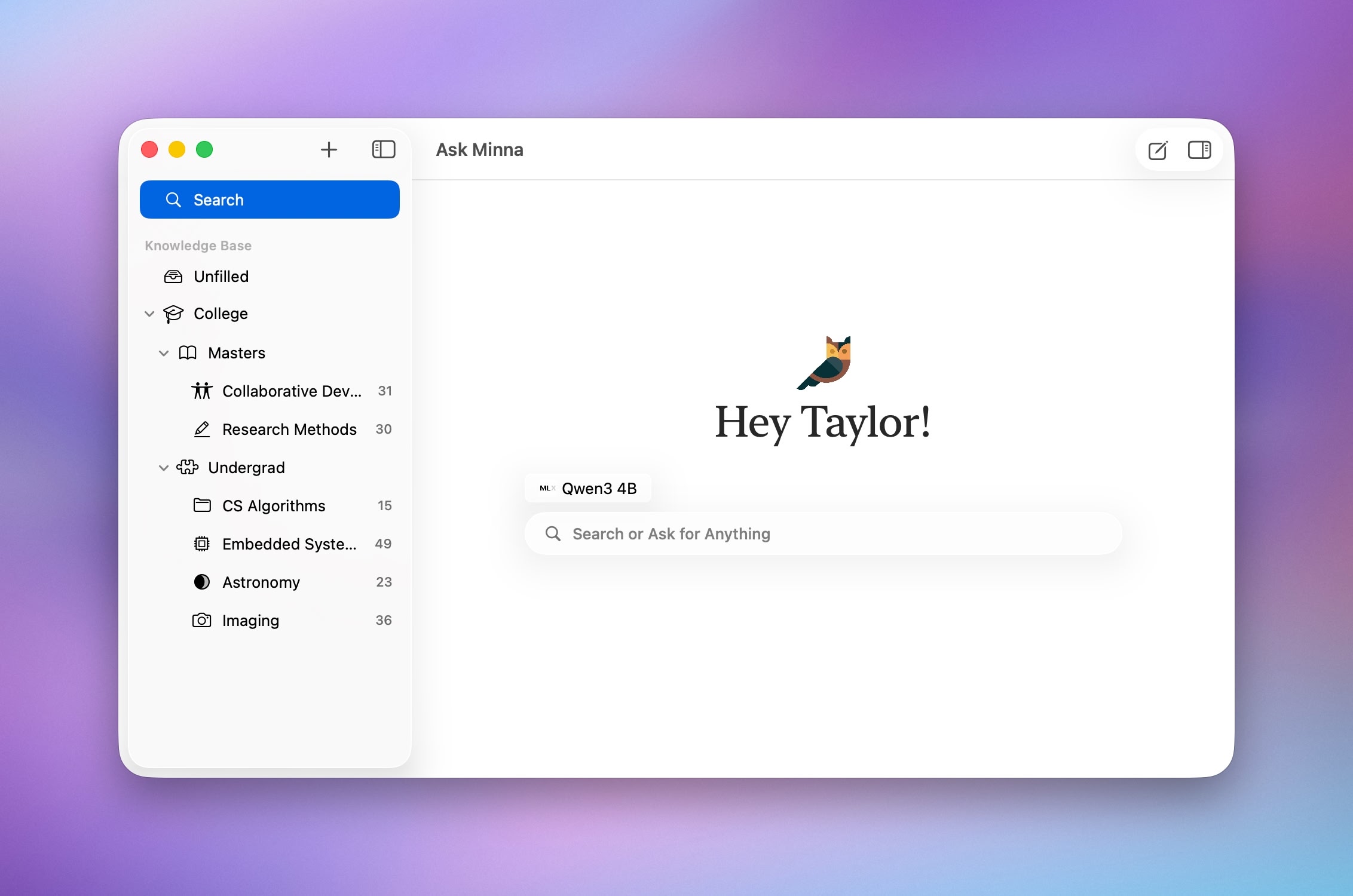
Task: Click the Ask Minna title
Action: point(480,150)
